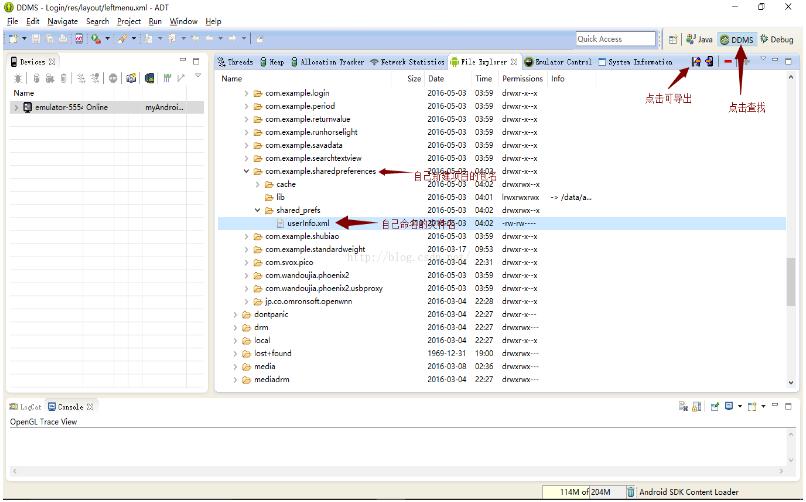806x502 pixels.
Task: Collapse the com.example.sharedpreferences folder
Action: (x=246, y=171)
